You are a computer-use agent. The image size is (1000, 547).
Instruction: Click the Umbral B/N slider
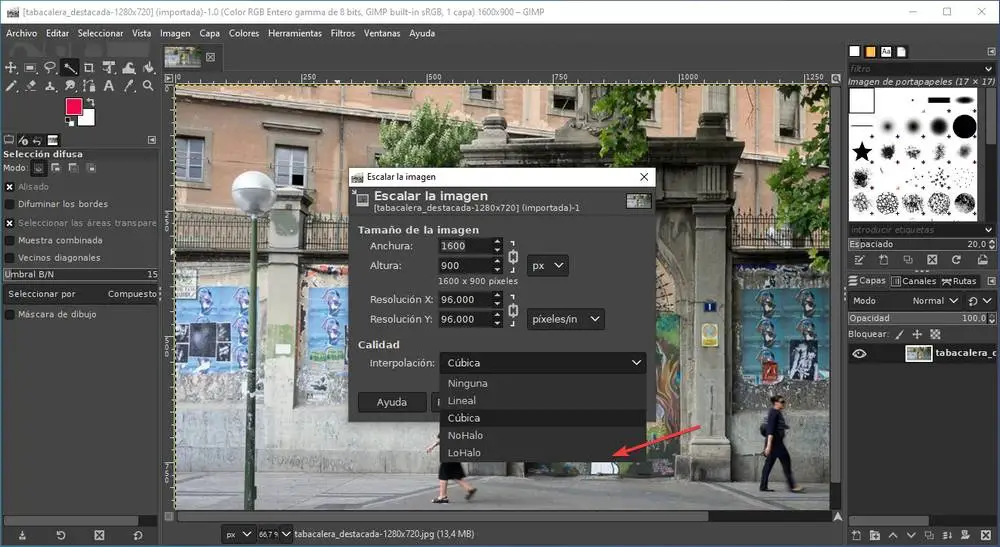pos(80,274)
